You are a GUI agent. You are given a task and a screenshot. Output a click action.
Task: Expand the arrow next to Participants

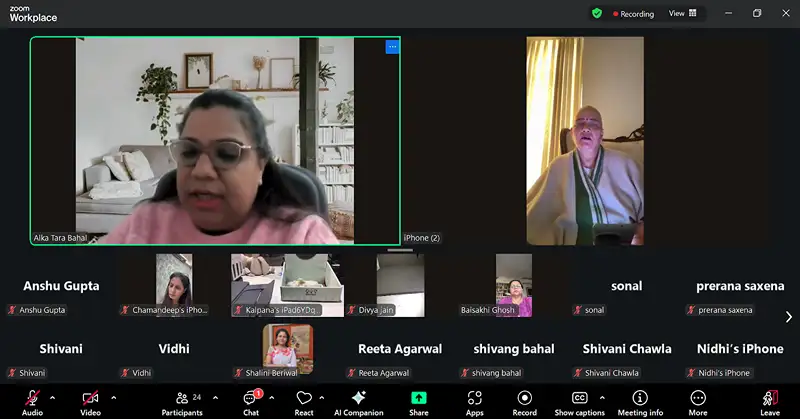tap(215, 397)
